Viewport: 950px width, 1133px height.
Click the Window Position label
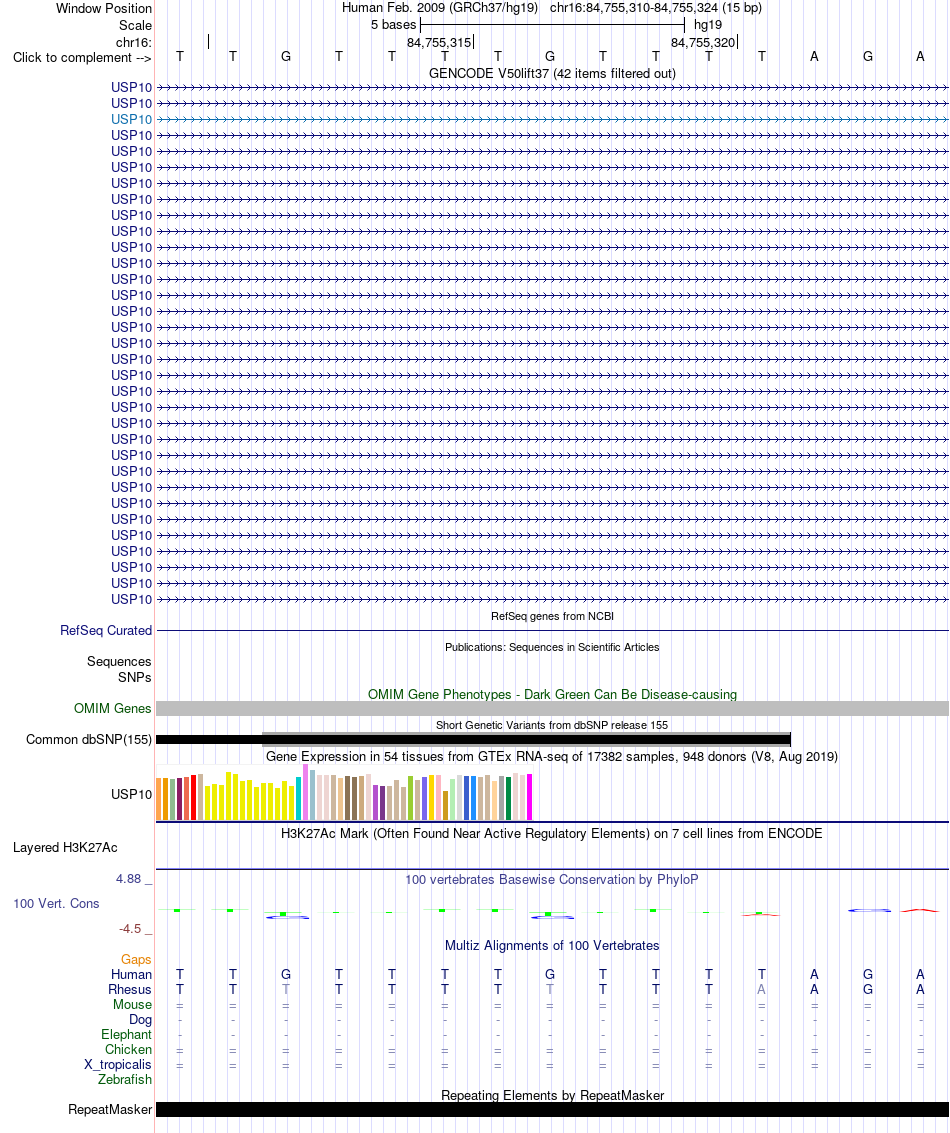[x=104, y=9]
